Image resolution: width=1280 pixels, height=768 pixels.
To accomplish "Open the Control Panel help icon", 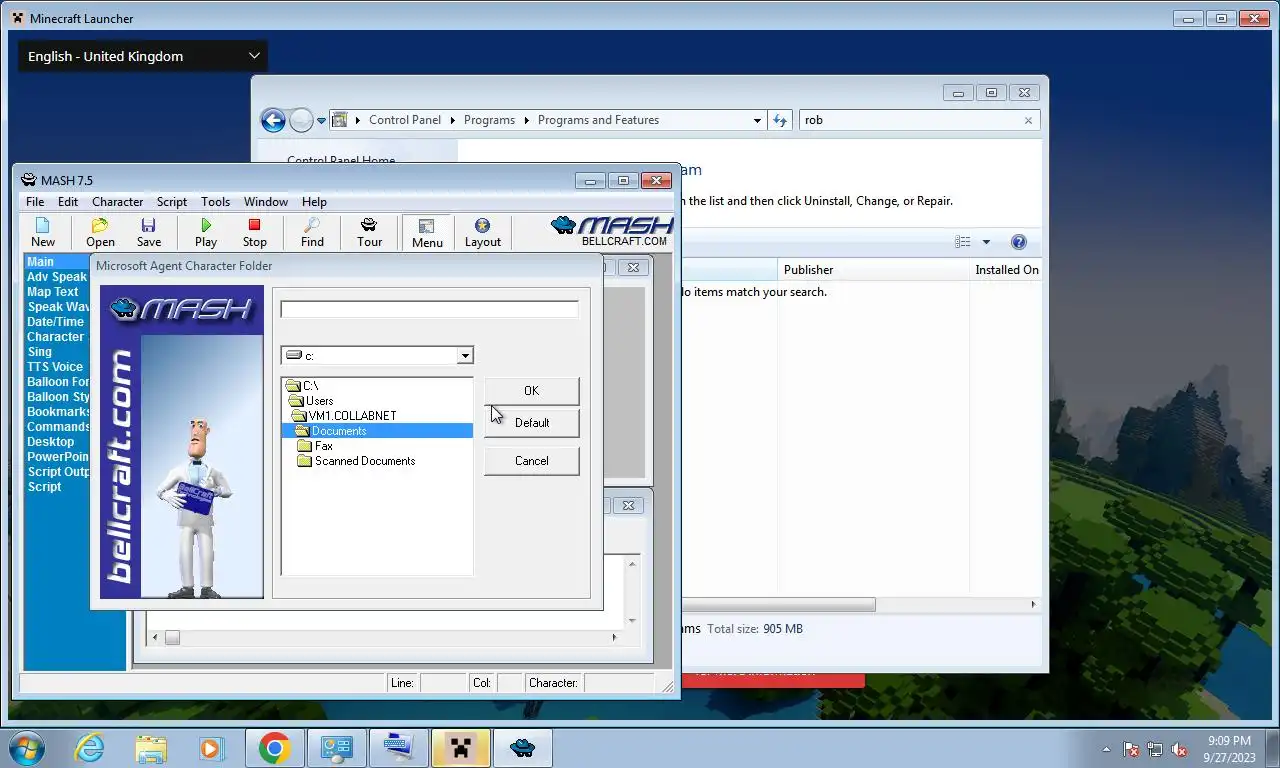I will click(1018, 242).
